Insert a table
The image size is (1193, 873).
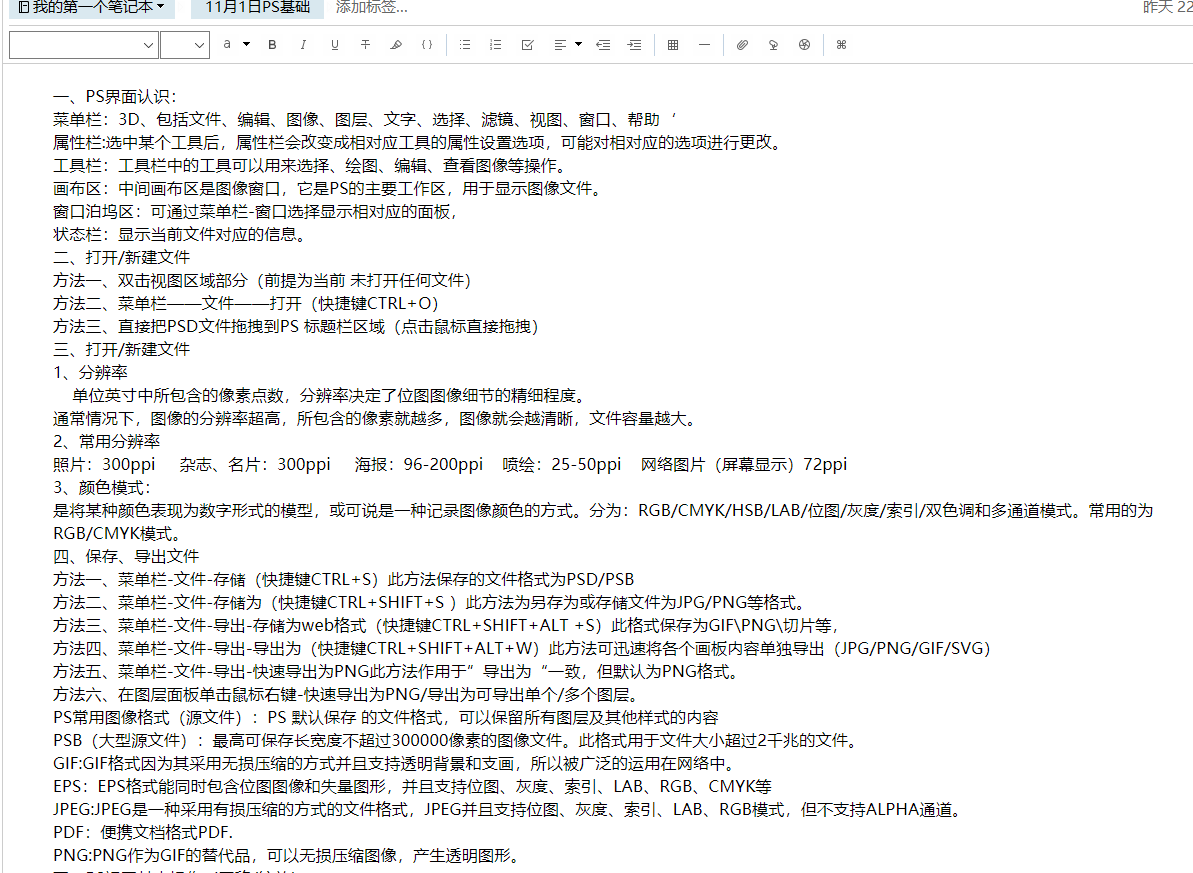(673, 45)
